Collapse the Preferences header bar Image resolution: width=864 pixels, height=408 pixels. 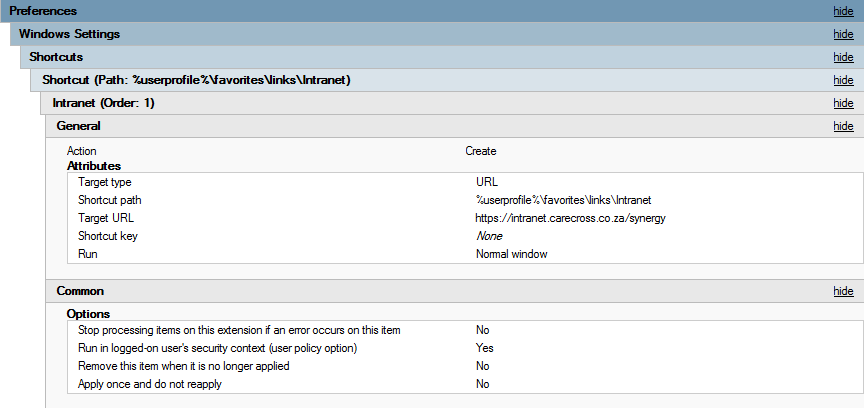pos(432,11)
